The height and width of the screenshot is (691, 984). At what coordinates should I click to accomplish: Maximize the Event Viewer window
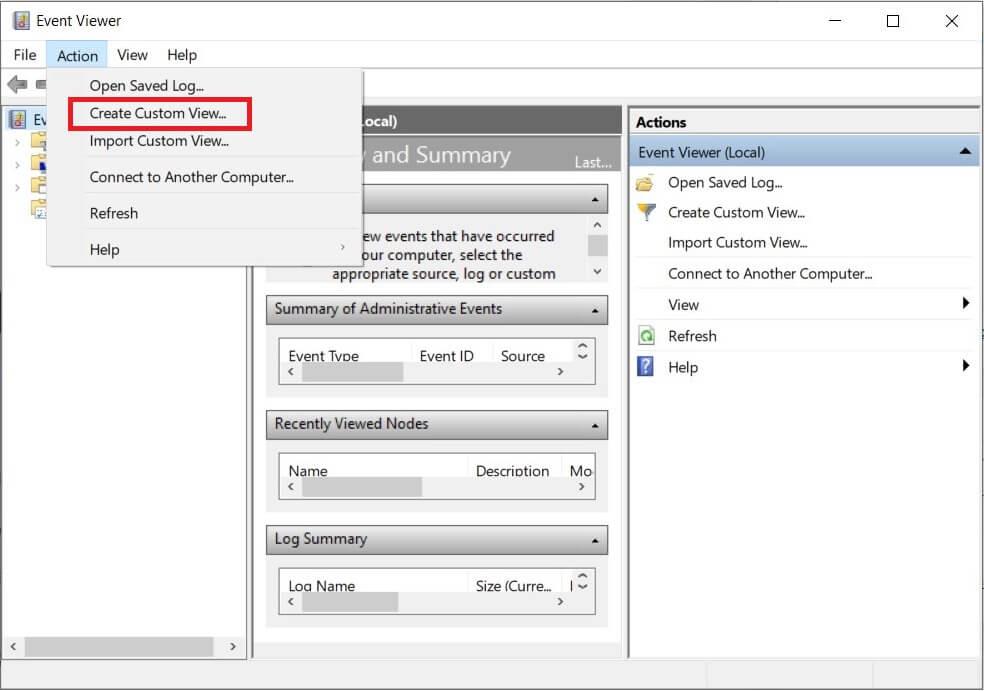click(892, 21)
